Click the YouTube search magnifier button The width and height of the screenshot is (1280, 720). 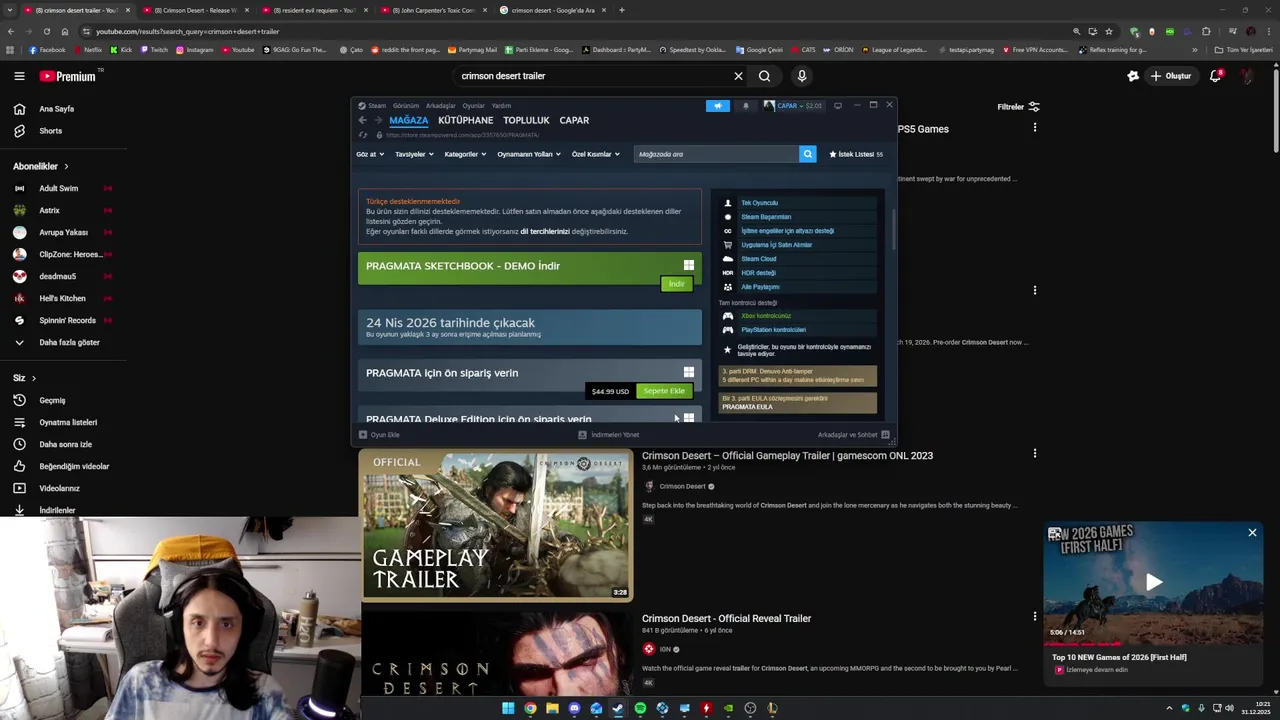coord(764,76)
